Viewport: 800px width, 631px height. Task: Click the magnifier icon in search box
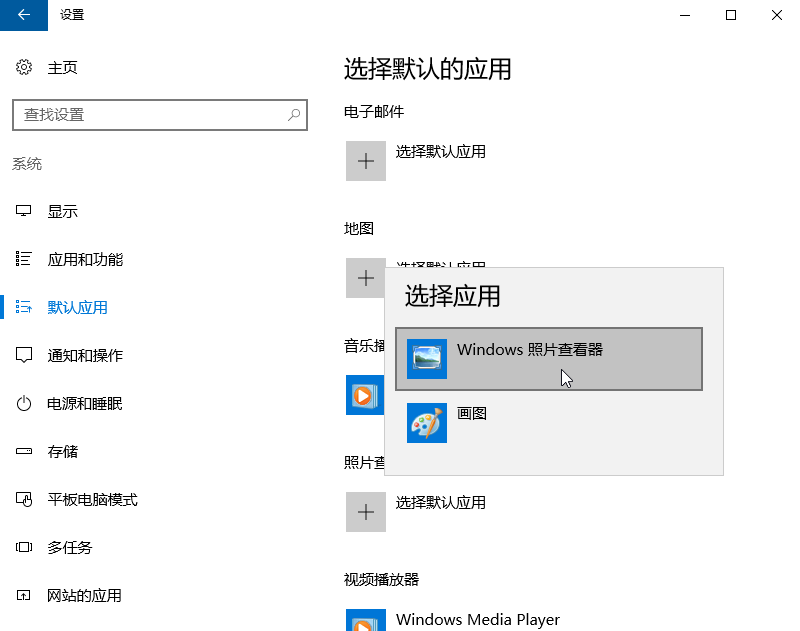pos(294,115)
